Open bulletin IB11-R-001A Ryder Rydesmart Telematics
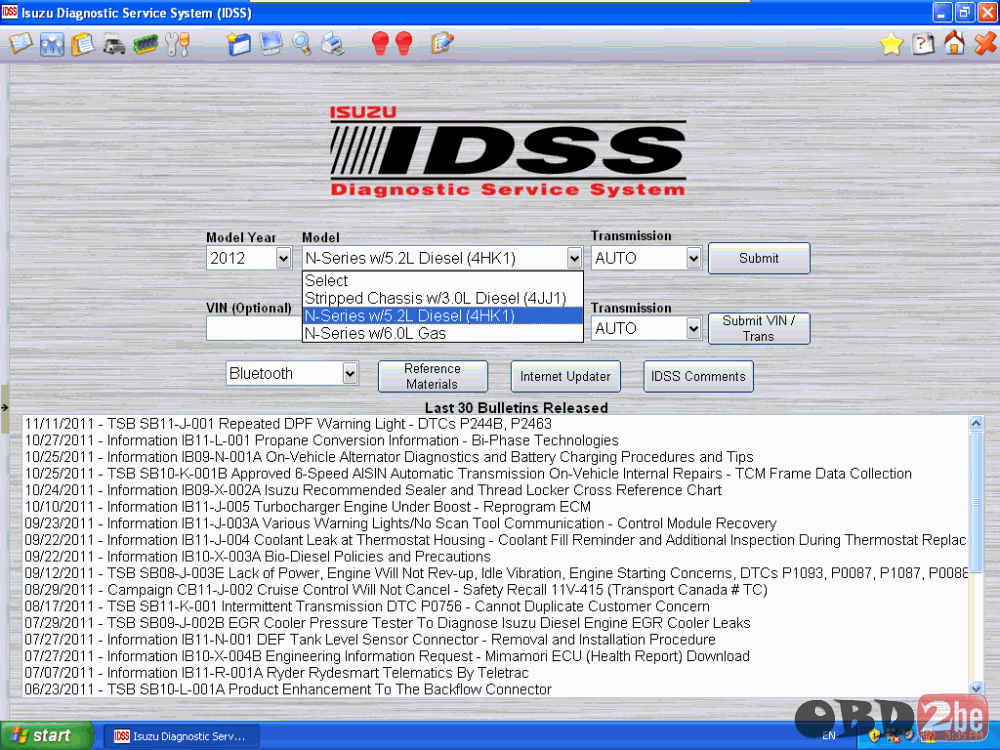Screen dimensions: 1000x750 (x=277, y=673)
